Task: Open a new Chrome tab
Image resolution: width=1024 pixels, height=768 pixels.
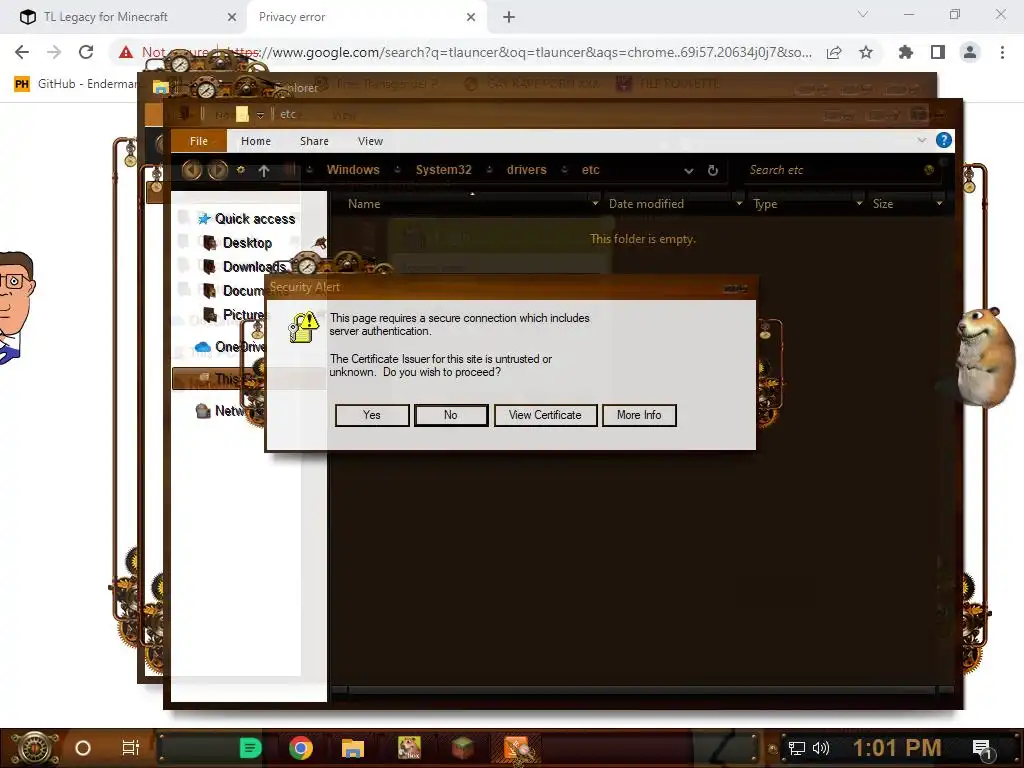Action: click(509, 18)
